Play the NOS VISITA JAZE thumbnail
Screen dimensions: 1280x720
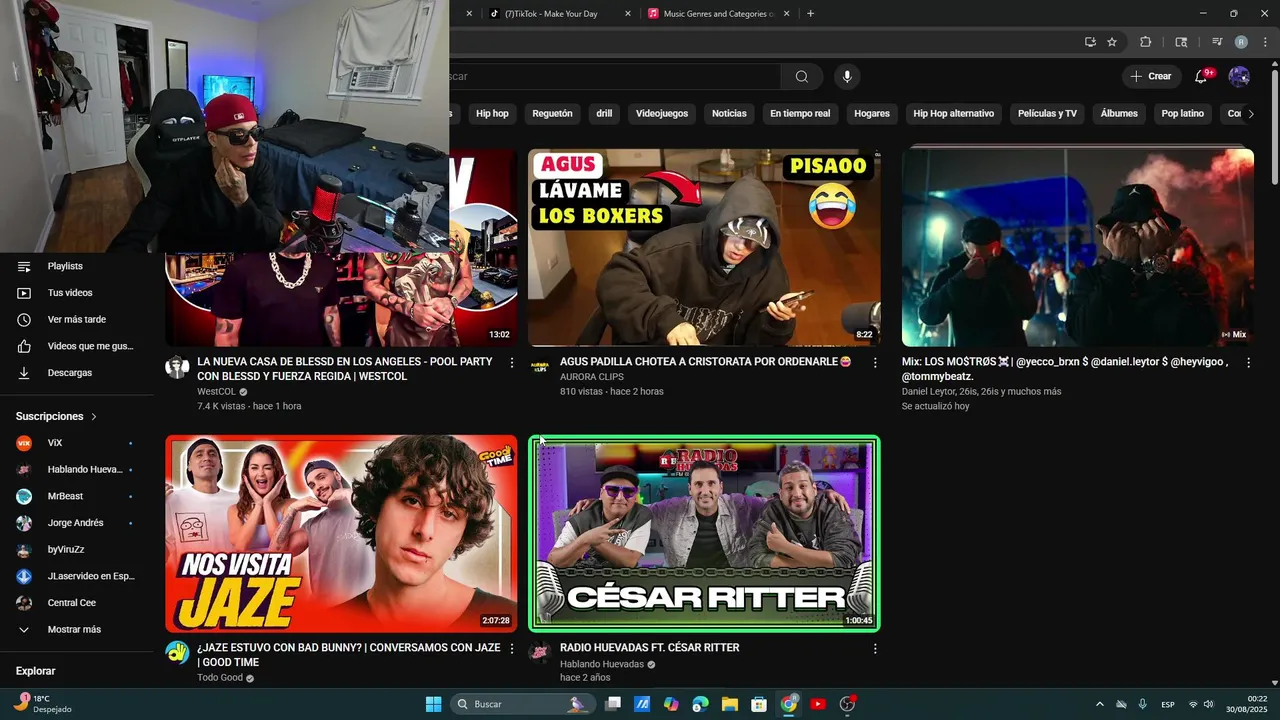341,533
